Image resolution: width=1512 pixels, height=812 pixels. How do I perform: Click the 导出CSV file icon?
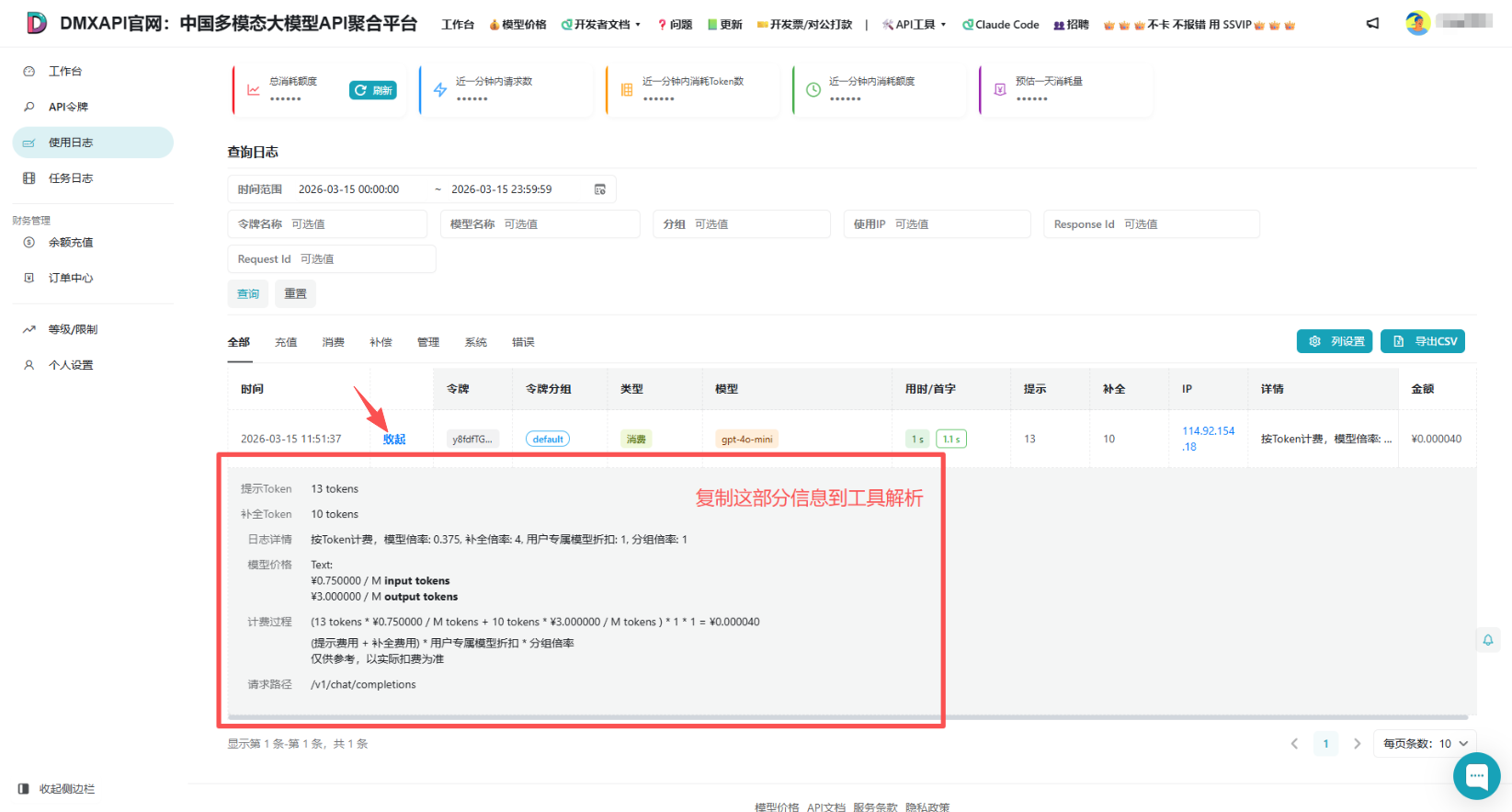[x=1399, y=341]
